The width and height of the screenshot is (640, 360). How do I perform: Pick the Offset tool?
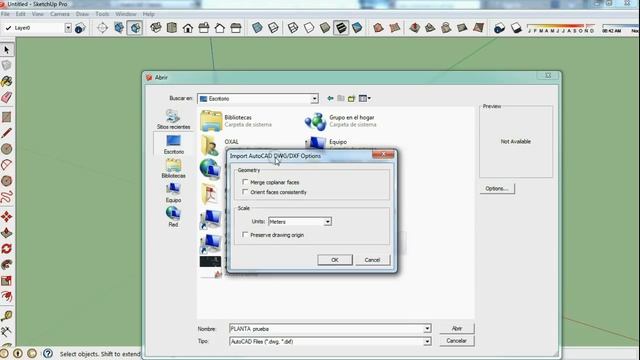coord(7,297)
